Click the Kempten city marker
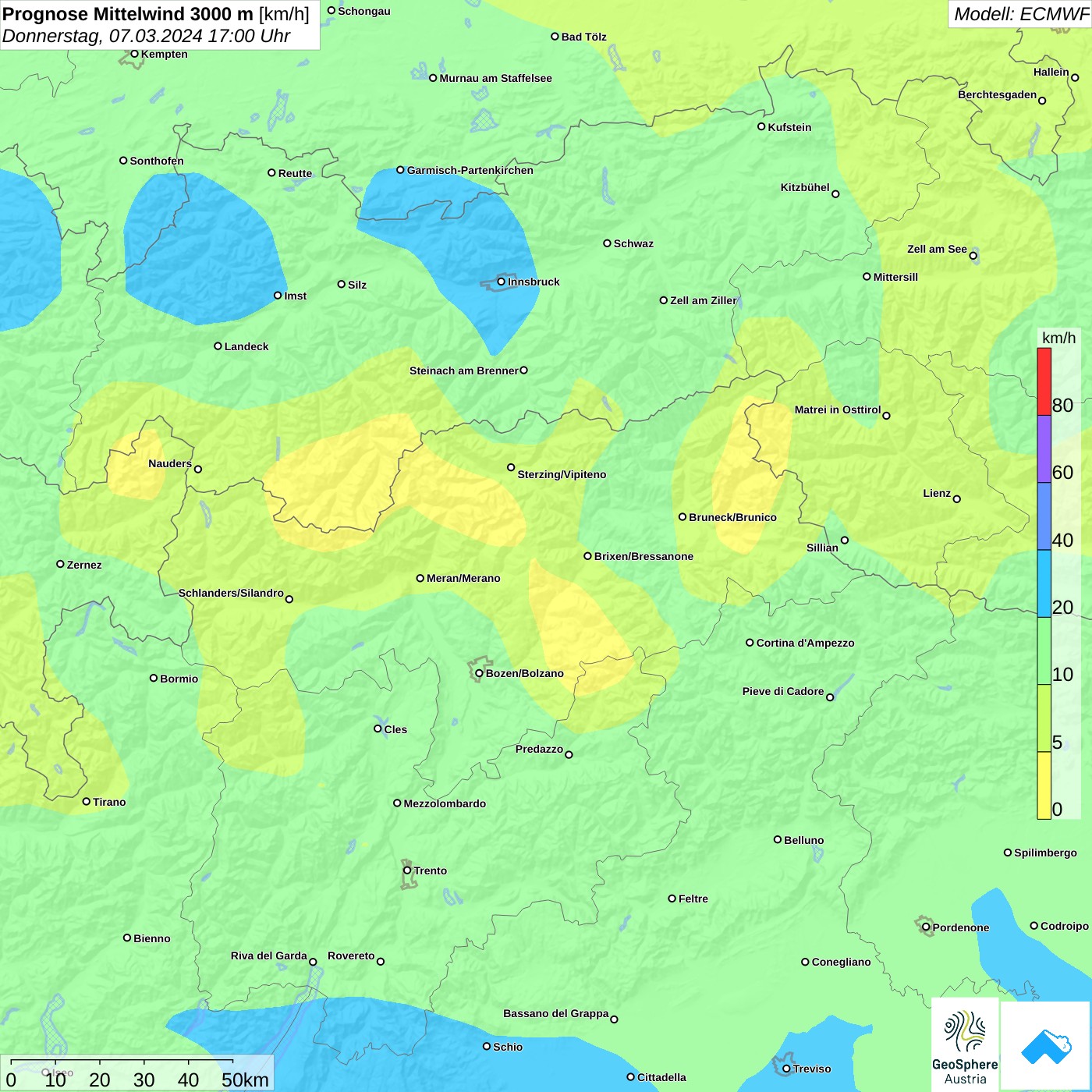 click(x=134, y=54)
